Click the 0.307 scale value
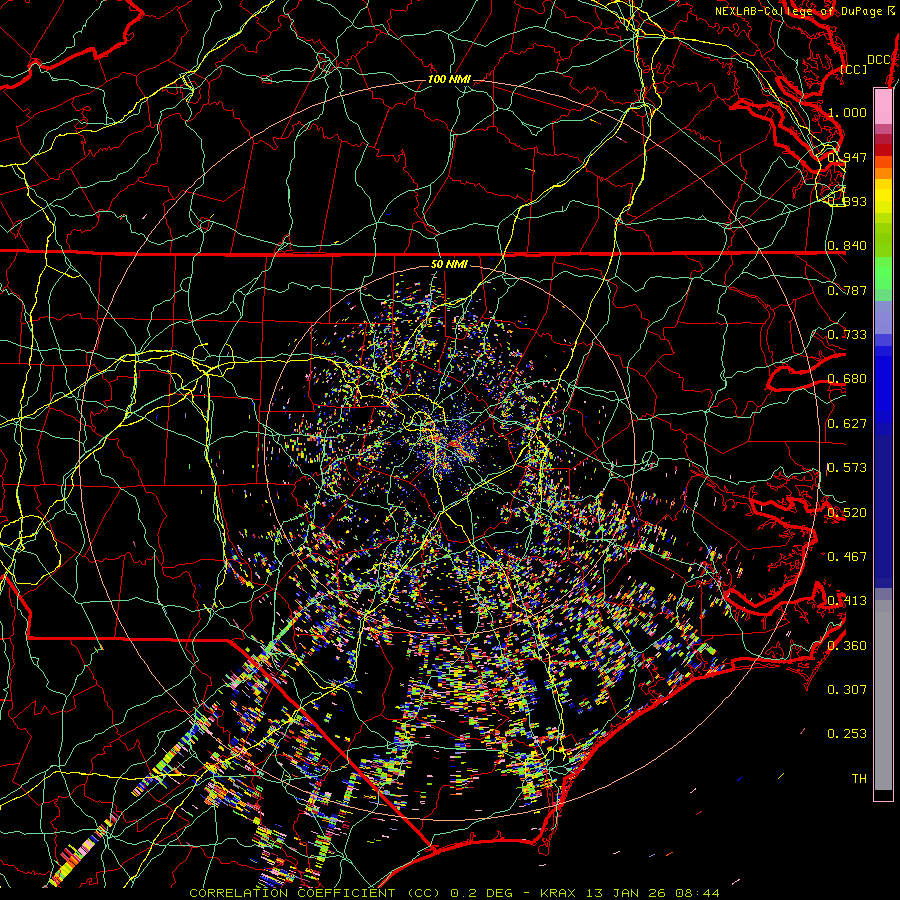This screenshot has width=900, height=900. coord(847,690)
